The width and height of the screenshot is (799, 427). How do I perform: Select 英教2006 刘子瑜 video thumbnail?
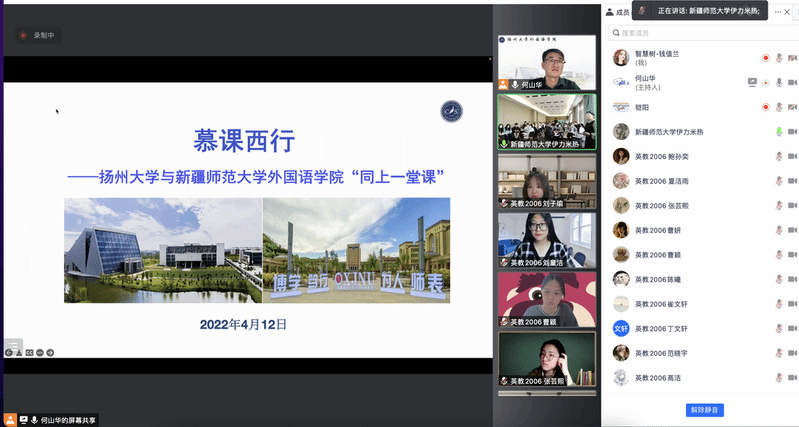(547, 181)
